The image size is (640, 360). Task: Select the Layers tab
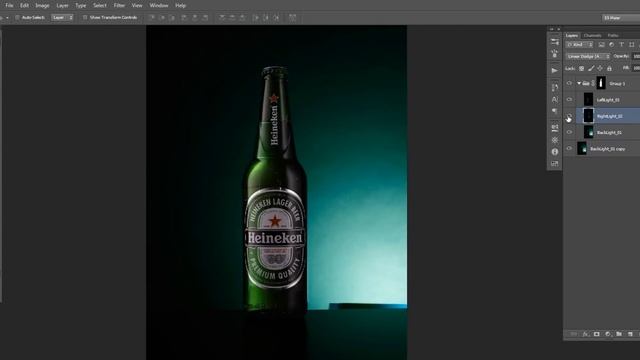click(572, 36)
